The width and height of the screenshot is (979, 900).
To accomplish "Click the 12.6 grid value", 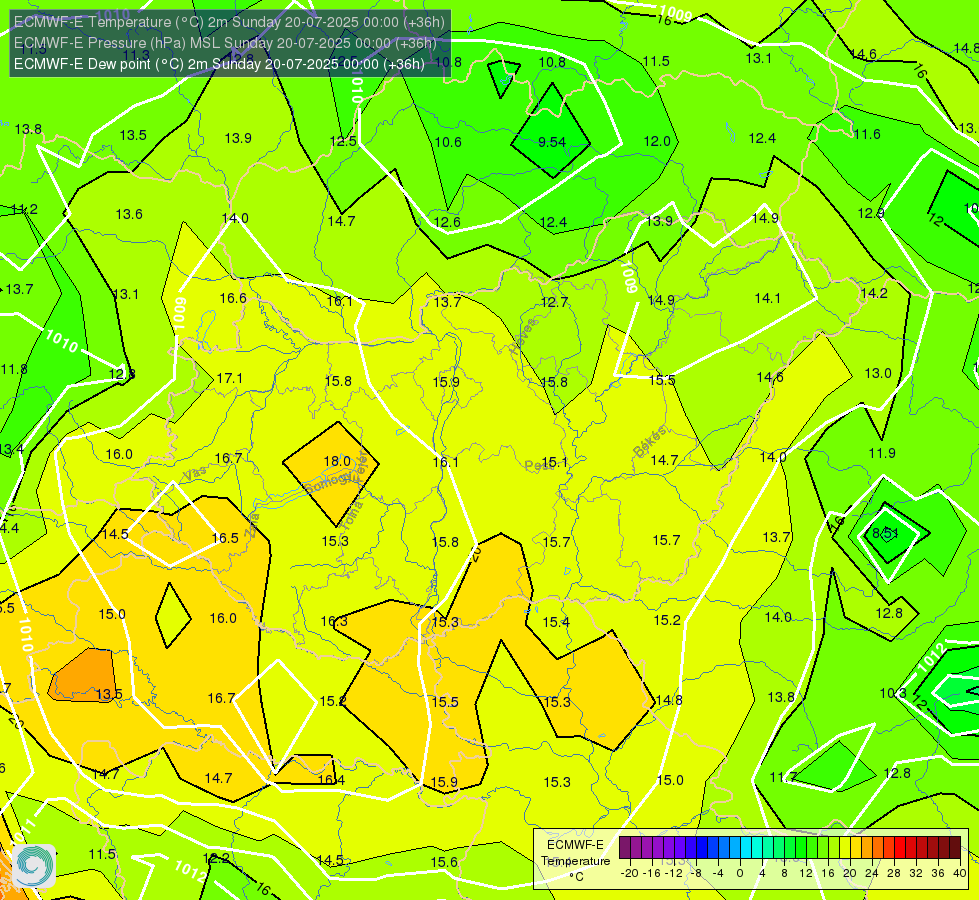I will tap(447, 222).
